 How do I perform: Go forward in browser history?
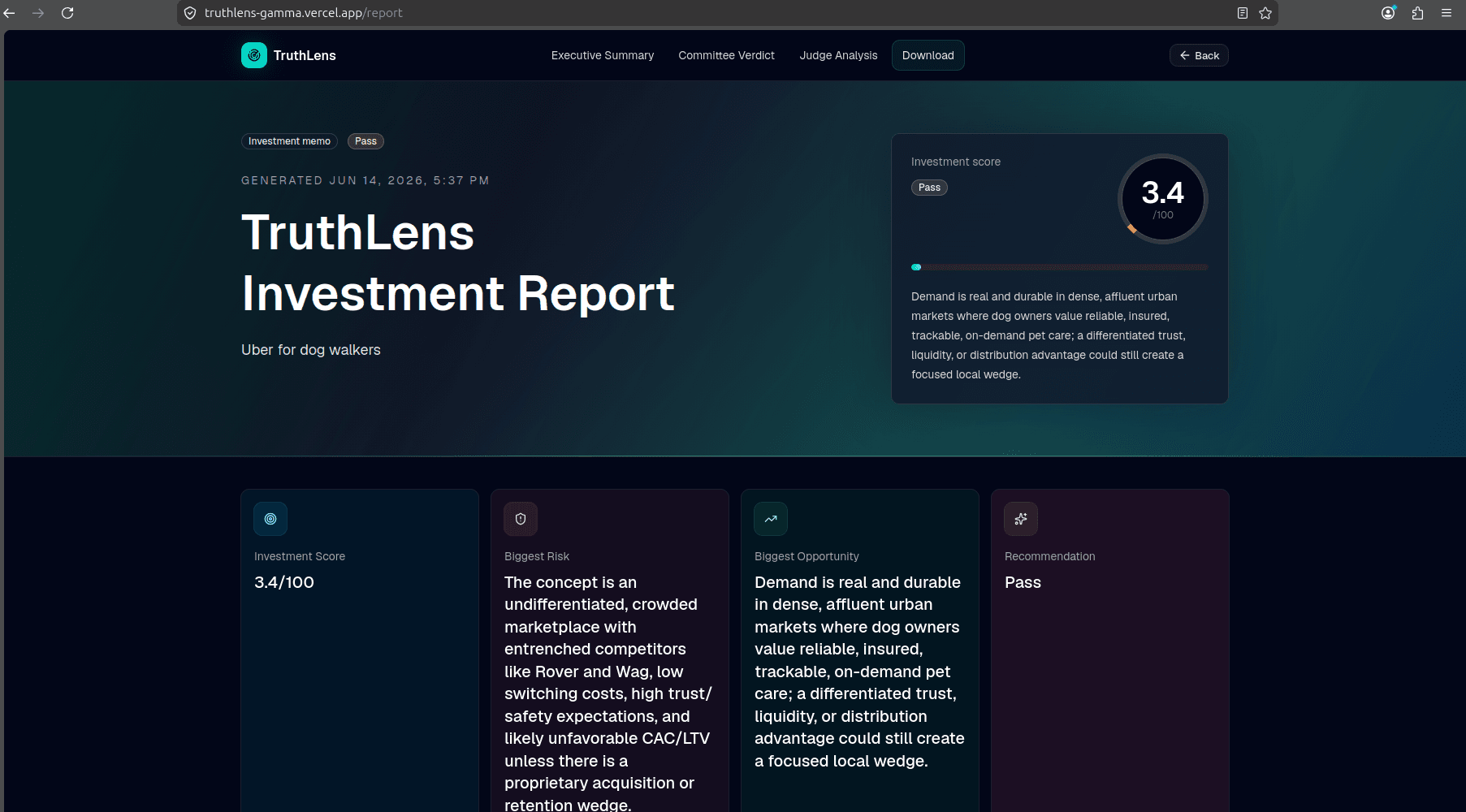pyautogui.click(x=38, y=13)
